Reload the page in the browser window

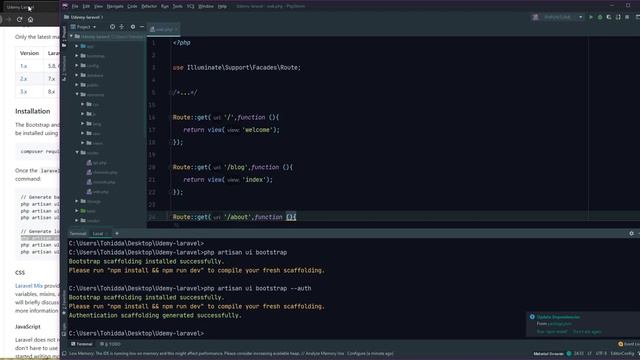pos(19,19)
